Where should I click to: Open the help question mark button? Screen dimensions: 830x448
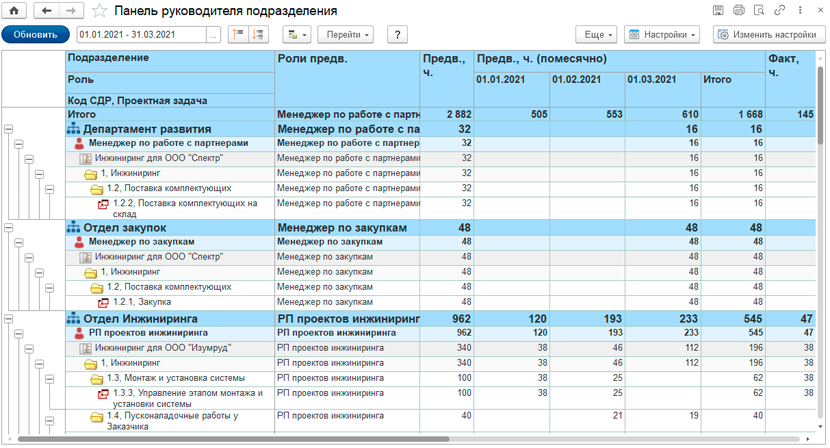397,34
